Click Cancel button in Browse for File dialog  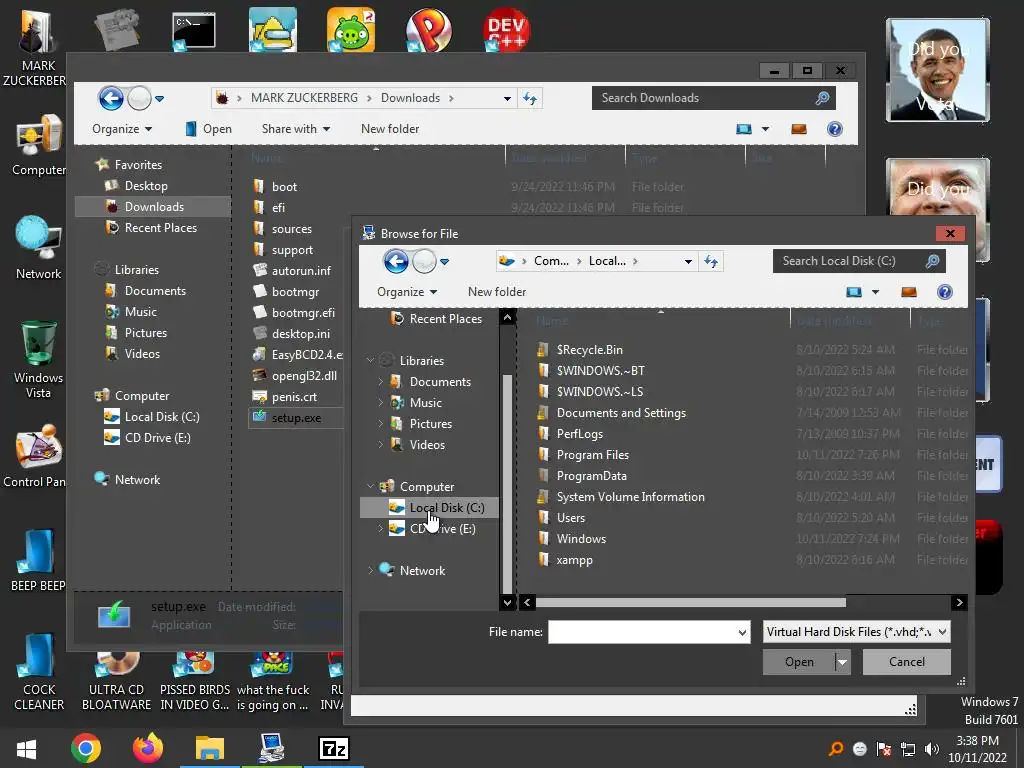tap(906, 662)
